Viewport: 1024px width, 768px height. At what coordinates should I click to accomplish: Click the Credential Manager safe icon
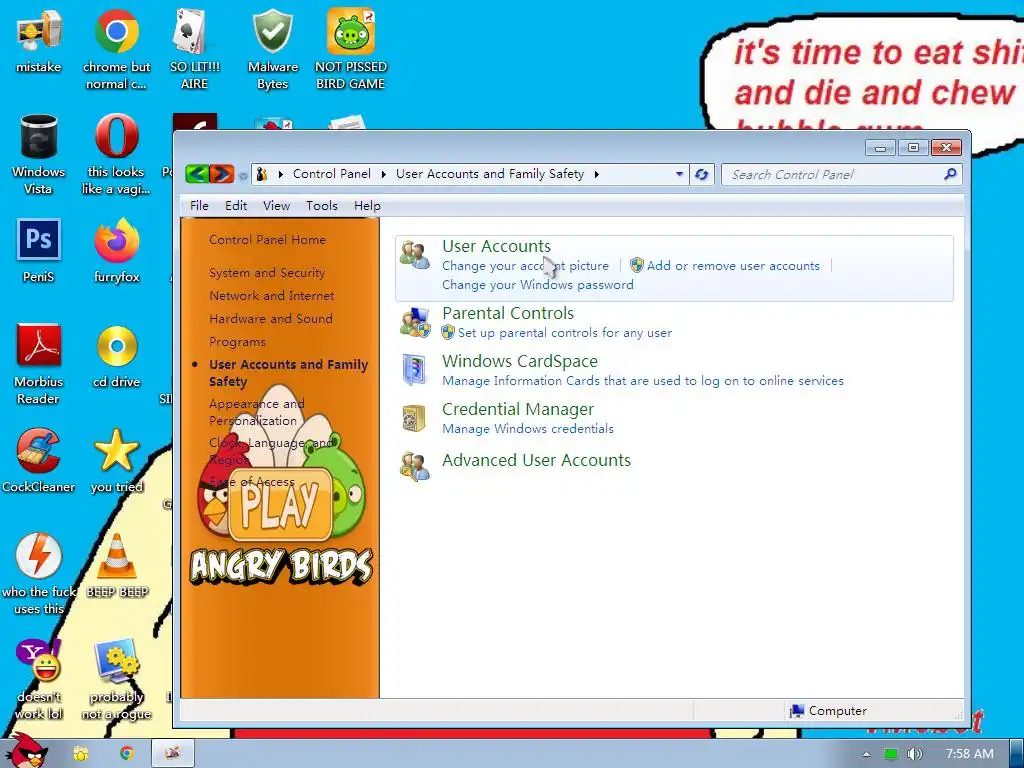coord(414,418)
